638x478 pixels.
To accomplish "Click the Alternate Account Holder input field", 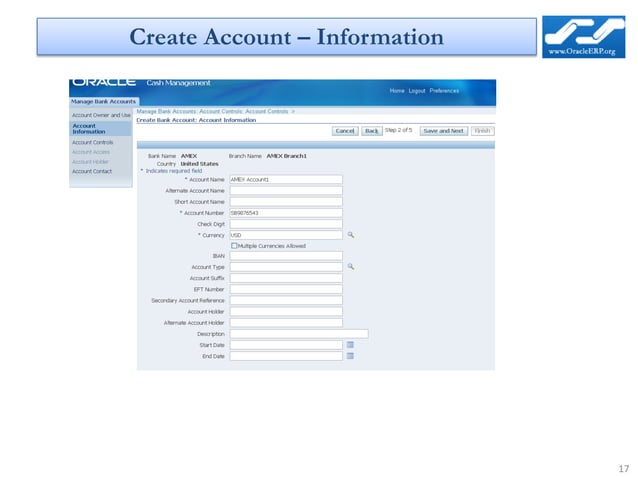I will pos(286,323).
